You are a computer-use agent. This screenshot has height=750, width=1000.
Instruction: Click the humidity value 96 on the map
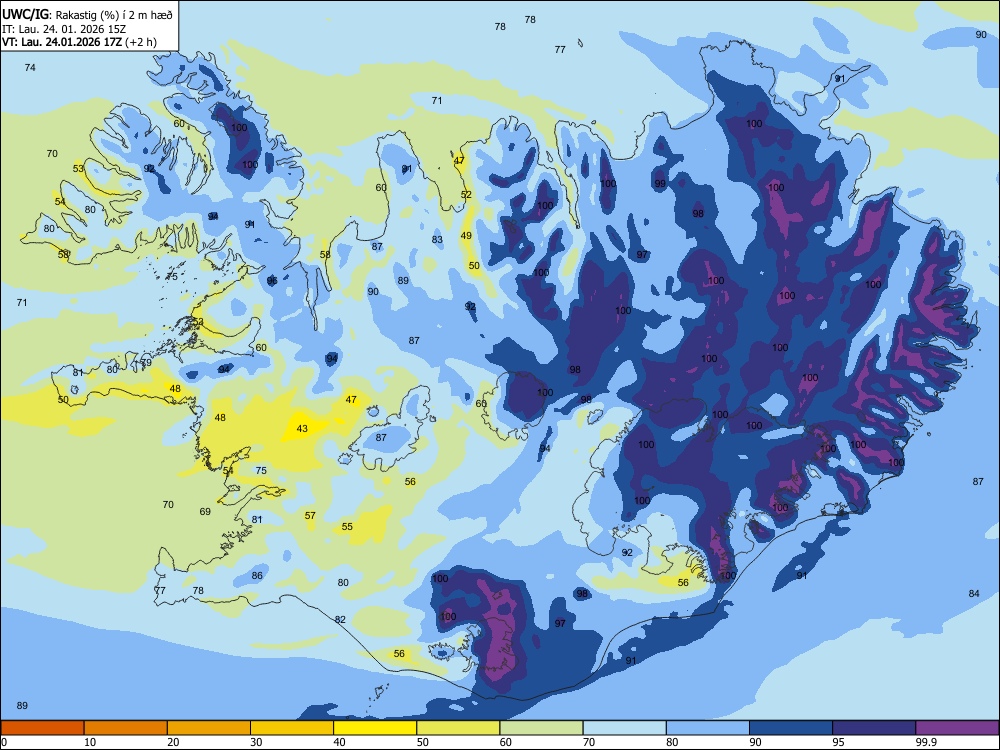[272, 281]
